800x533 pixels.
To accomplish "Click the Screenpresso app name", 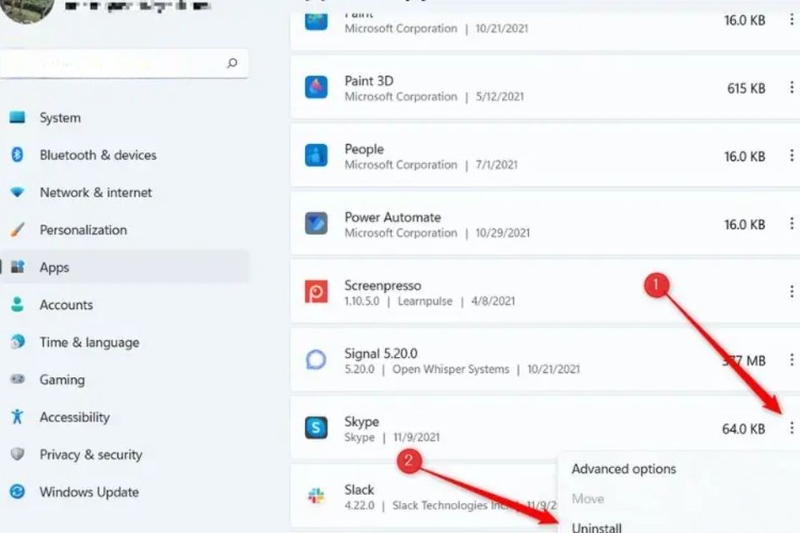I will (383, 286).
